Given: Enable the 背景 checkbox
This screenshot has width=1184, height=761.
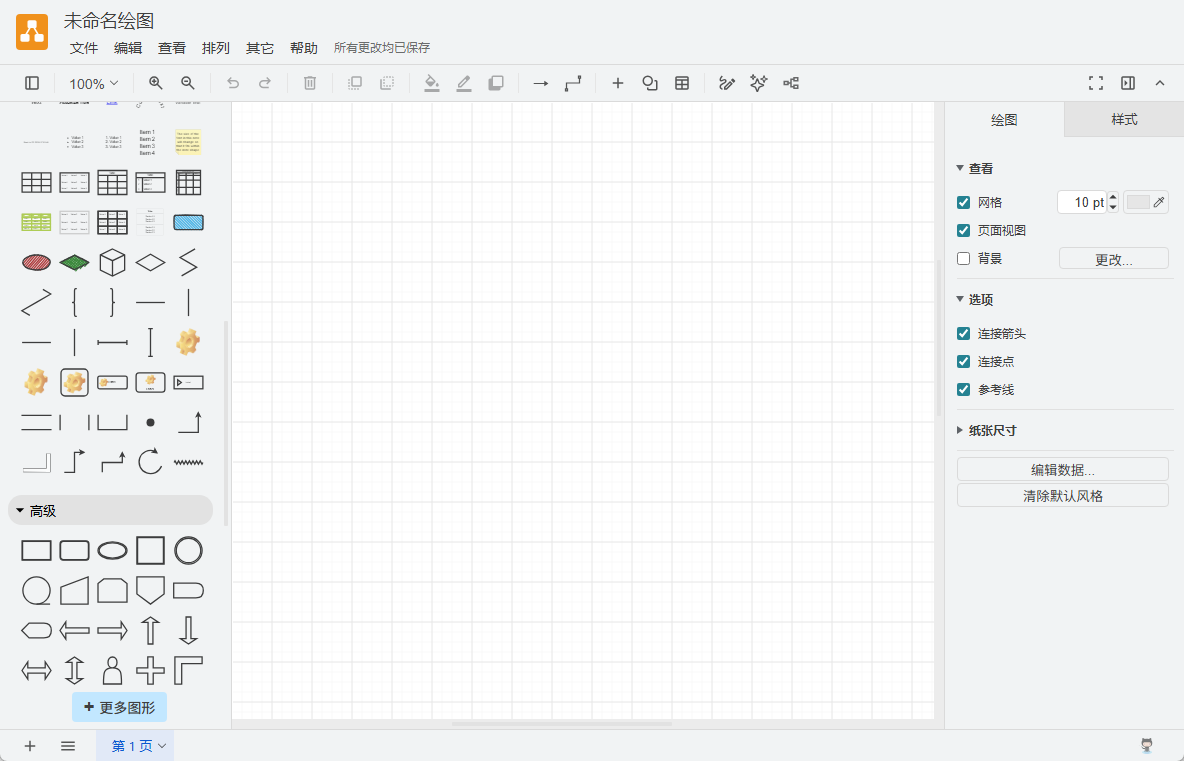Looking at the screenshot, I should coord(964,258).
